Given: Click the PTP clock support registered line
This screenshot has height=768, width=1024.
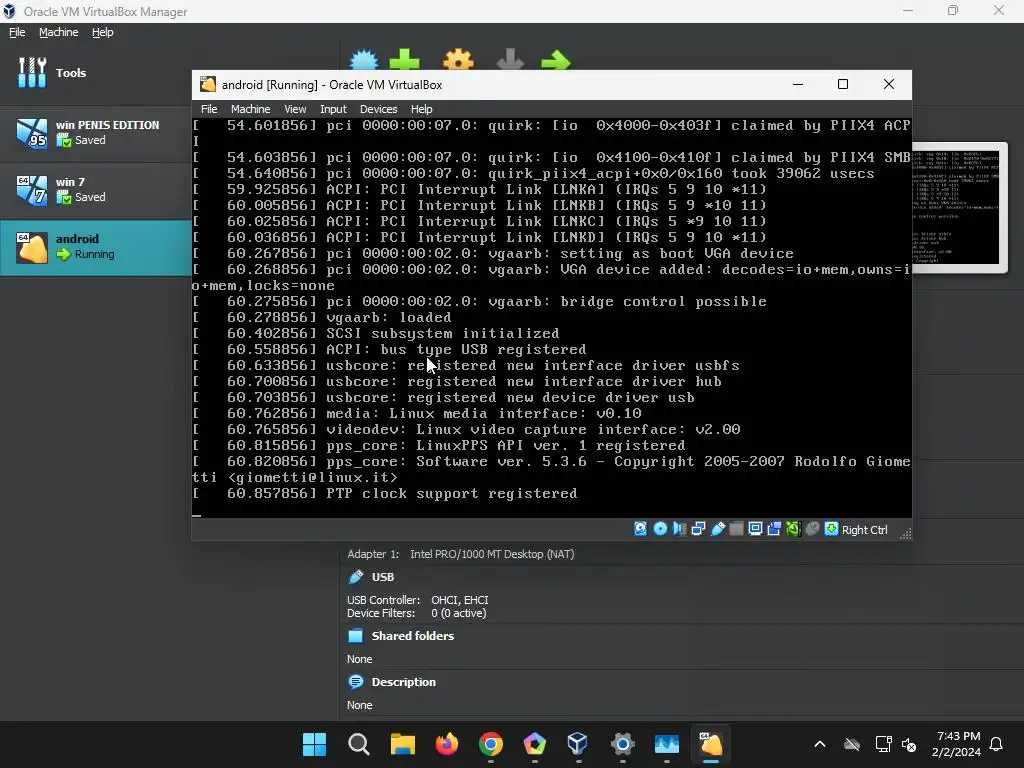Looking at the screenshot, I should coord(385,494).
